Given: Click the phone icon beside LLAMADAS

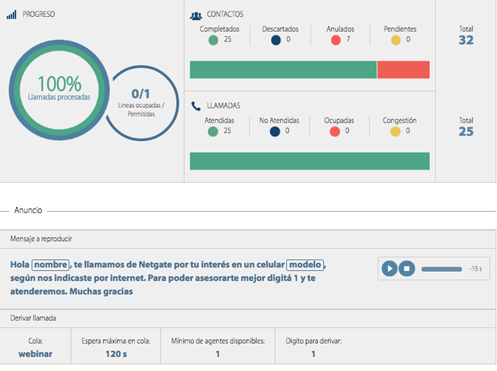Looking at the screenshot, I should pyautogui.click(x=196, y=106).
